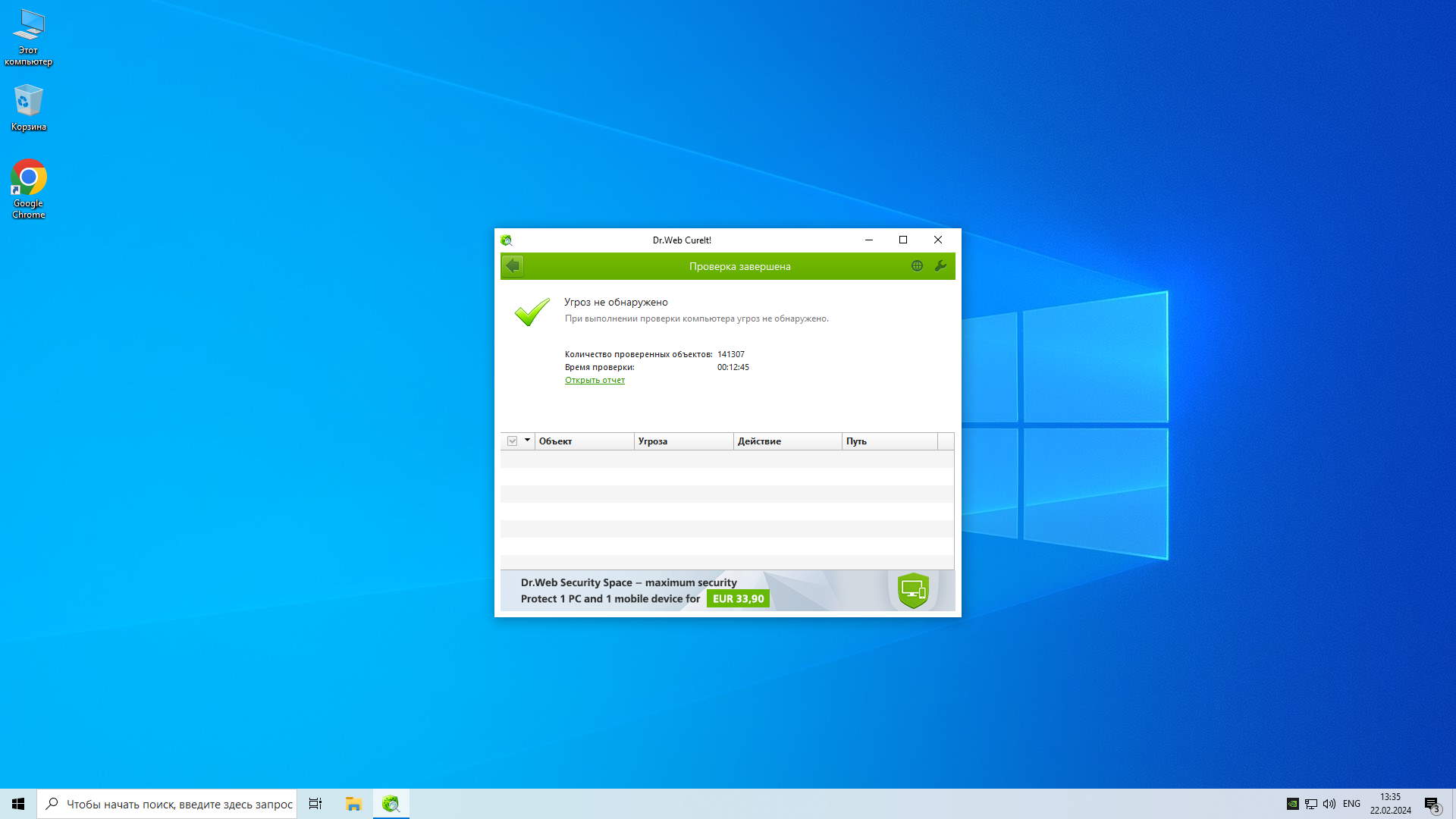The image size is (1456, 819).
Task: Open the ENG language switcher in tray
Action: coord(1351,804)
